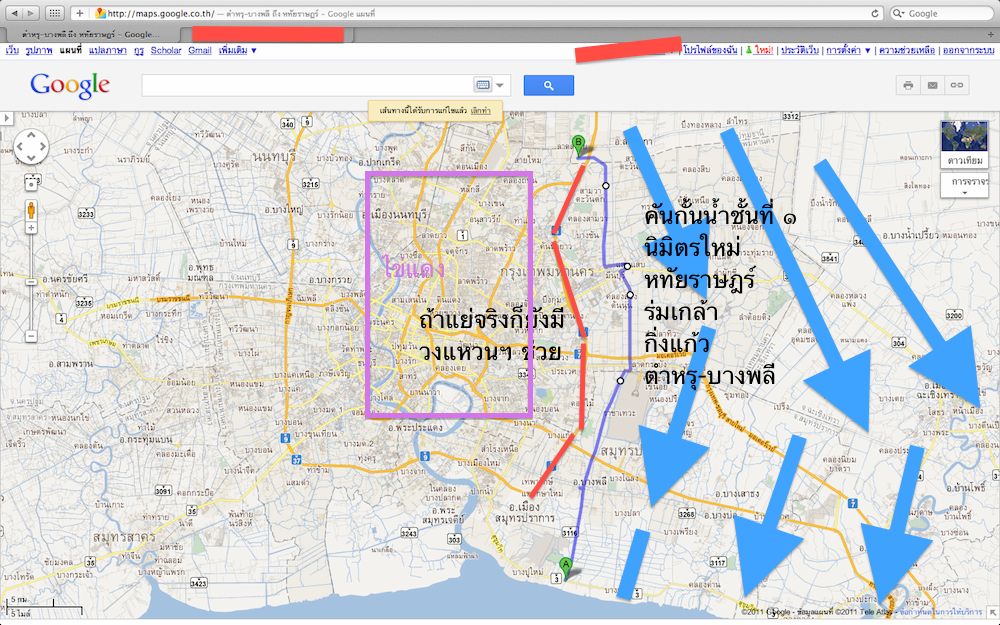Viewport: 1000px width, 625px height.
Task: Expand the เพิ่มเติม more menu
Action: pos(237,50)
